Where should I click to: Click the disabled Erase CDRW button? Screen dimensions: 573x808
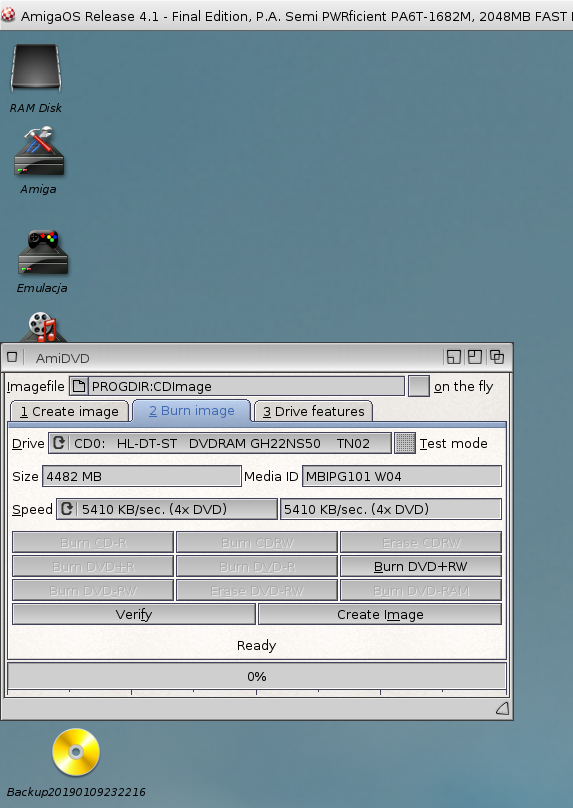(x=420, y=542)
